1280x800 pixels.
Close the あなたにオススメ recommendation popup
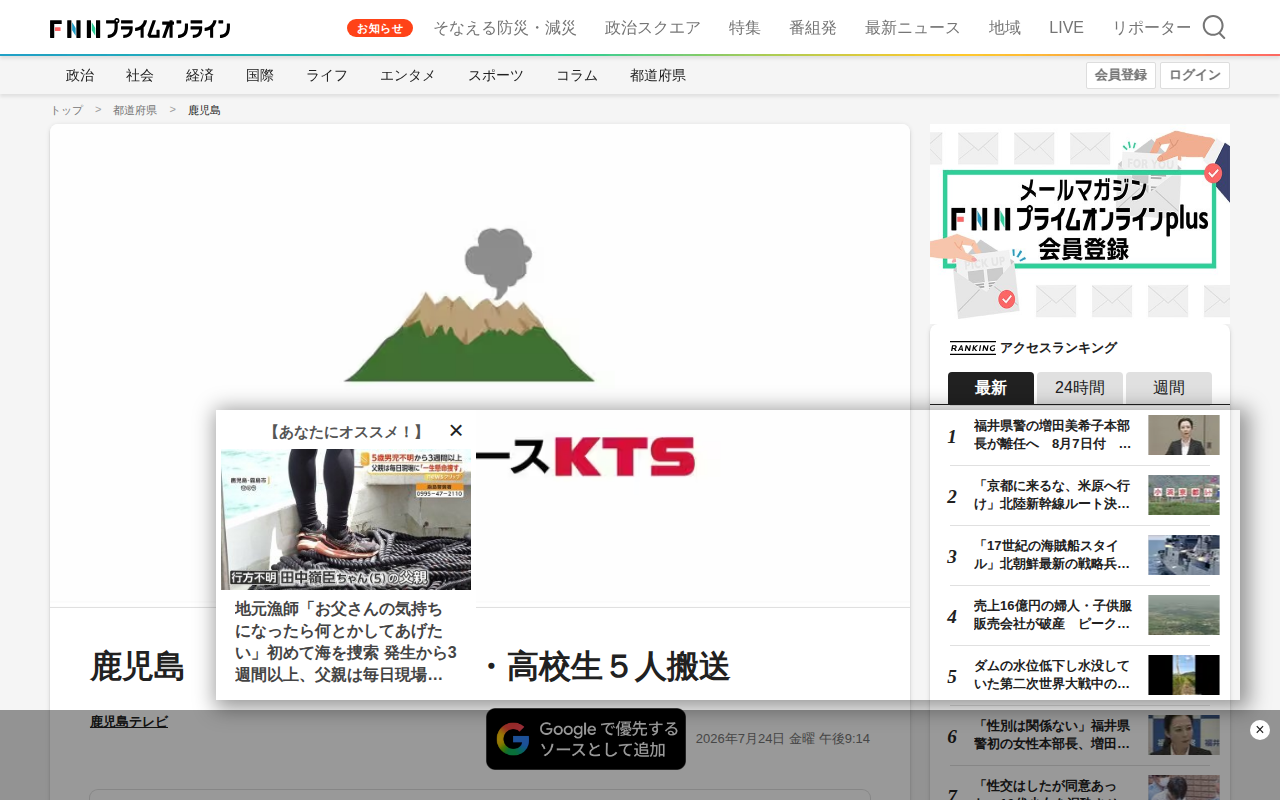(x=456, y=431)
